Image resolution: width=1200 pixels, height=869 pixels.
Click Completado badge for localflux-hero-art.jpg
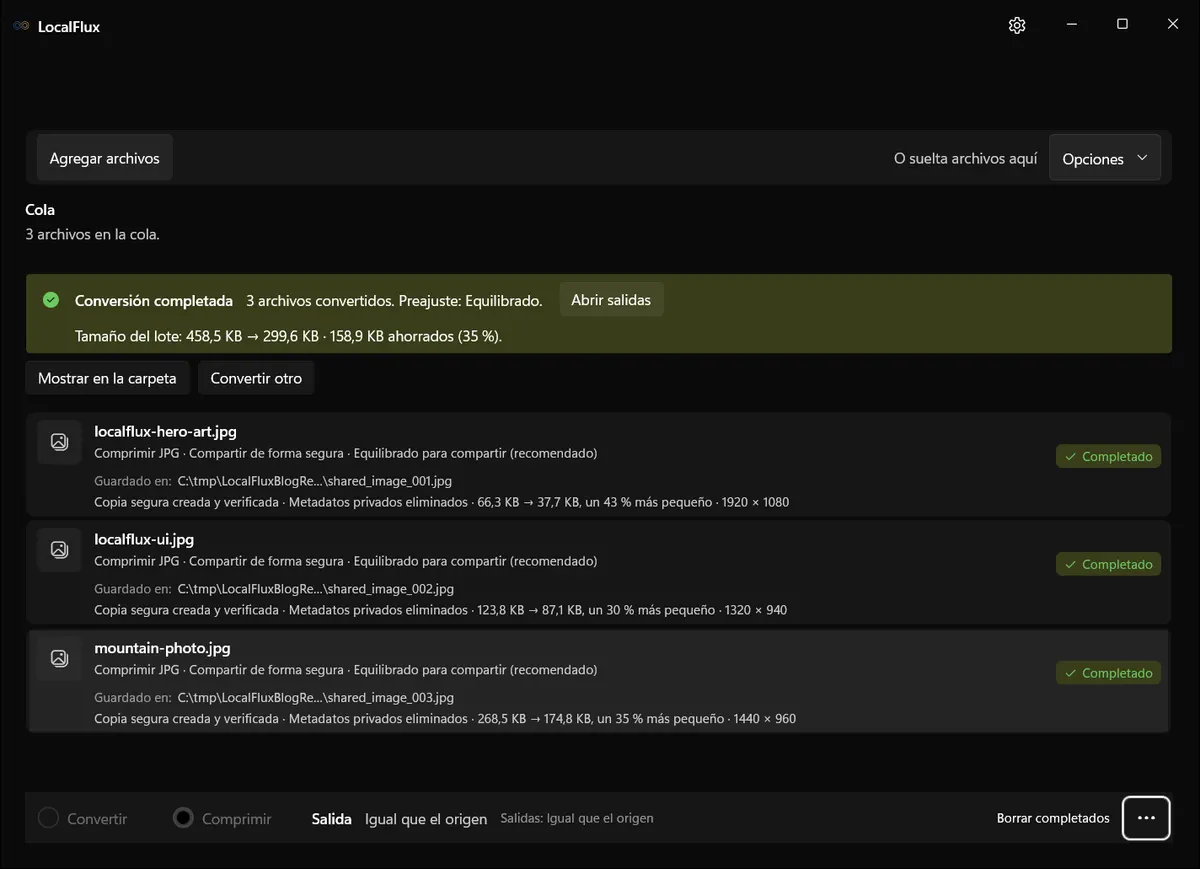pos(1108,456)
